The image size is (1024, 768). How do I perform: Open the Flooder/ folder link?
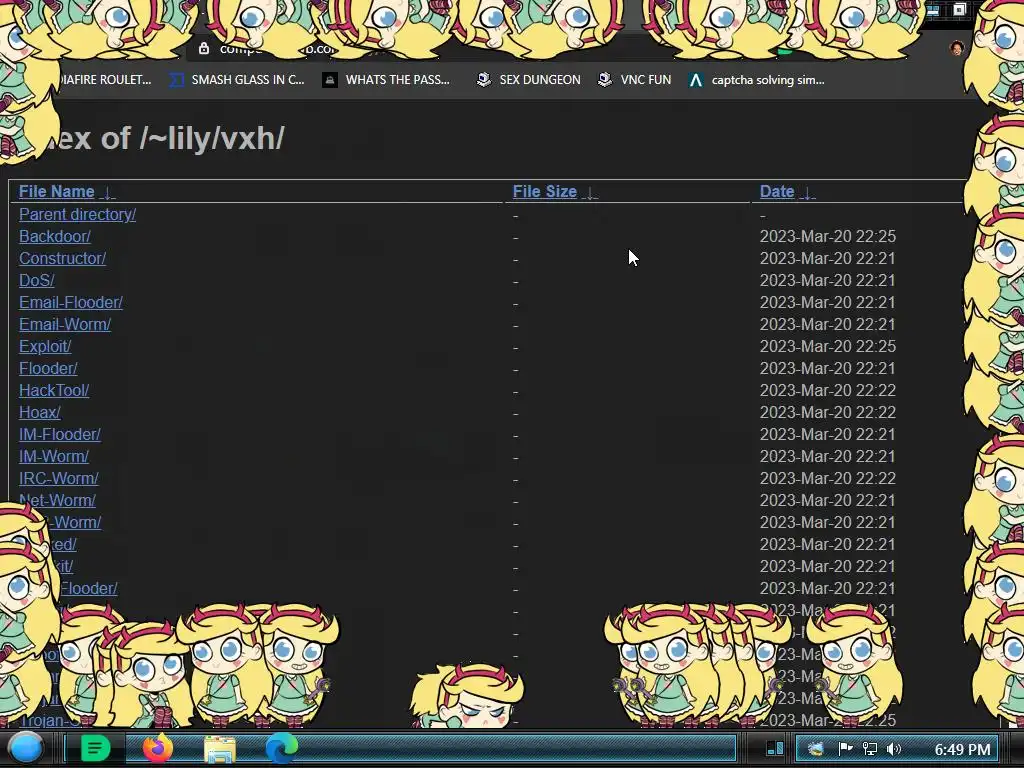click(48, 368)
